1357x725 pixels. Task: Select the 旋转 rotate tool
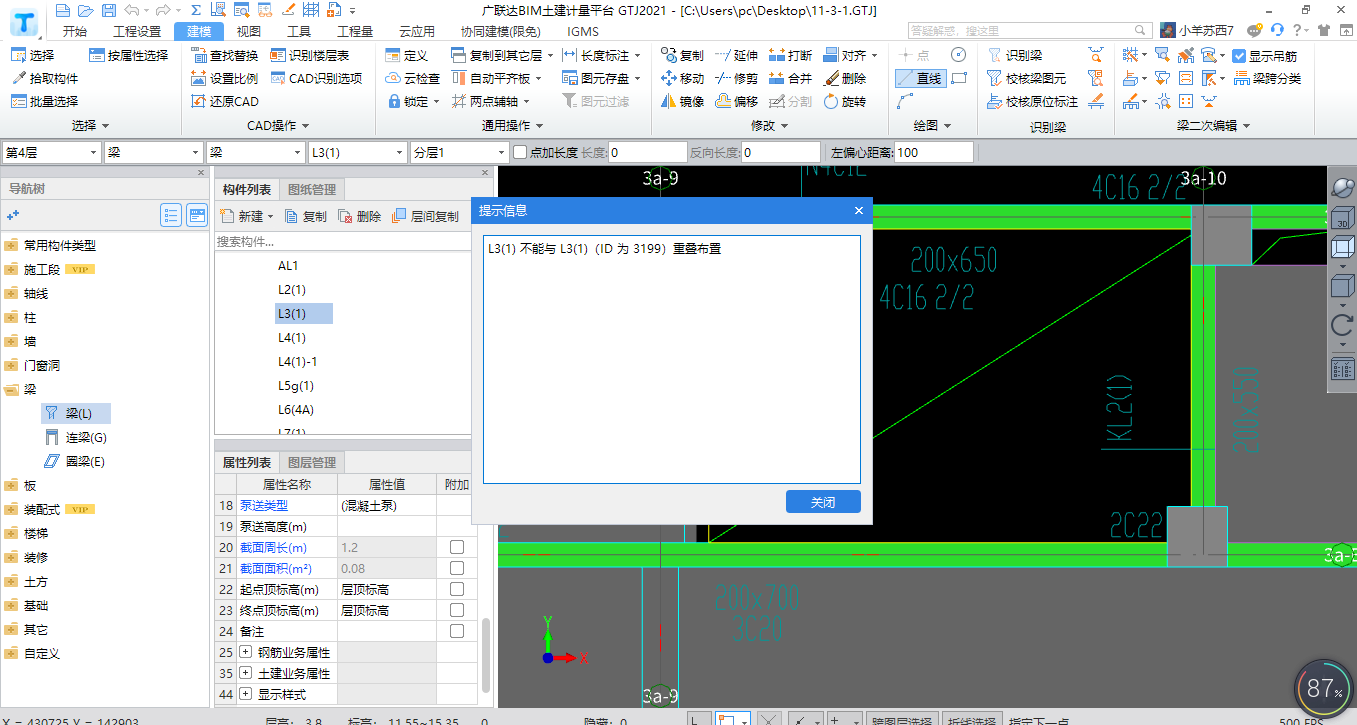[x=845, y=101]
